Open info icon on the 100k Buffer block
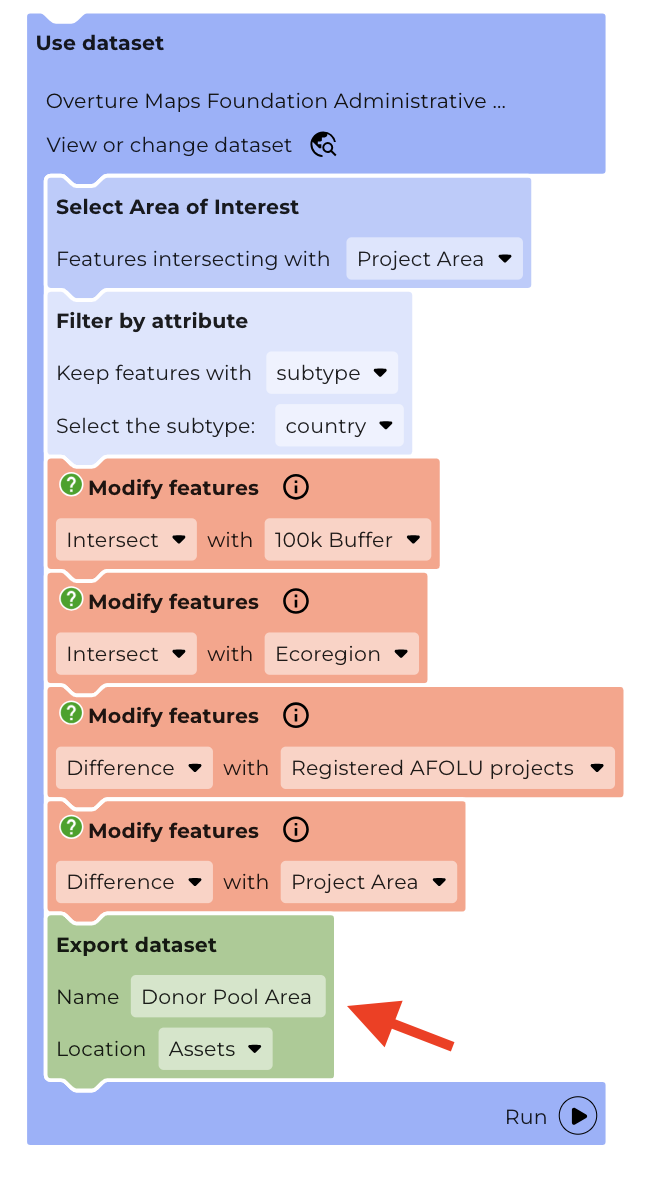 coord(296,488)
